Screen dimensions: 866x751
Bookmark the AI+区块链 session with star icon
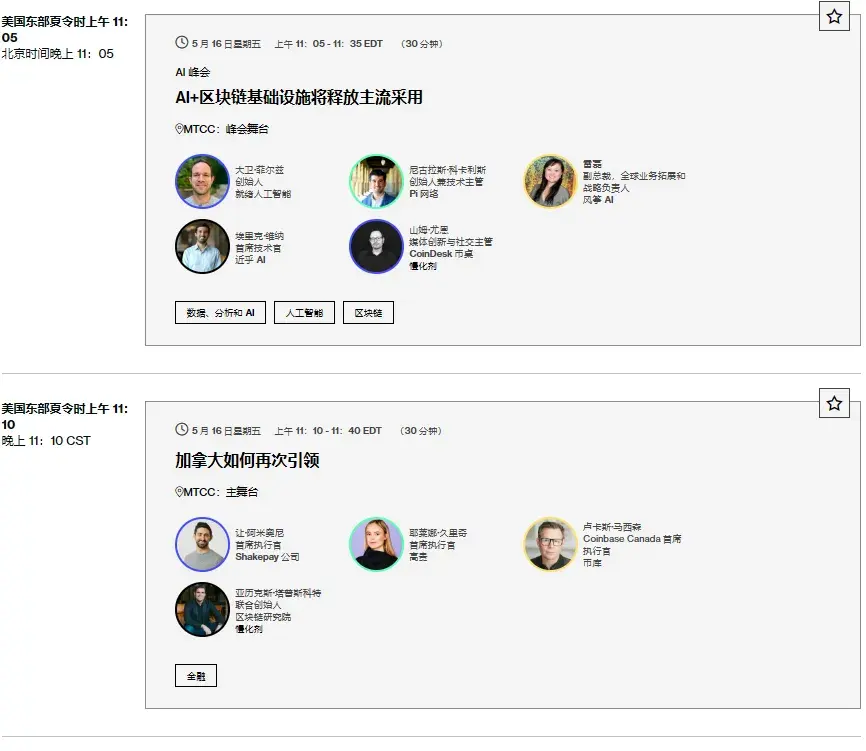[834, 16]
